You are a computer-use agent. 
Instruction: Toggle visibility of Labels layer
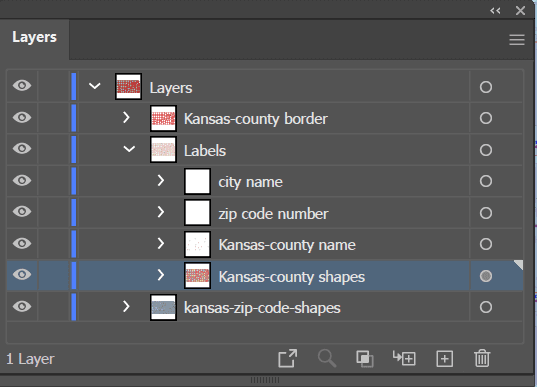(x=22, y=149)
